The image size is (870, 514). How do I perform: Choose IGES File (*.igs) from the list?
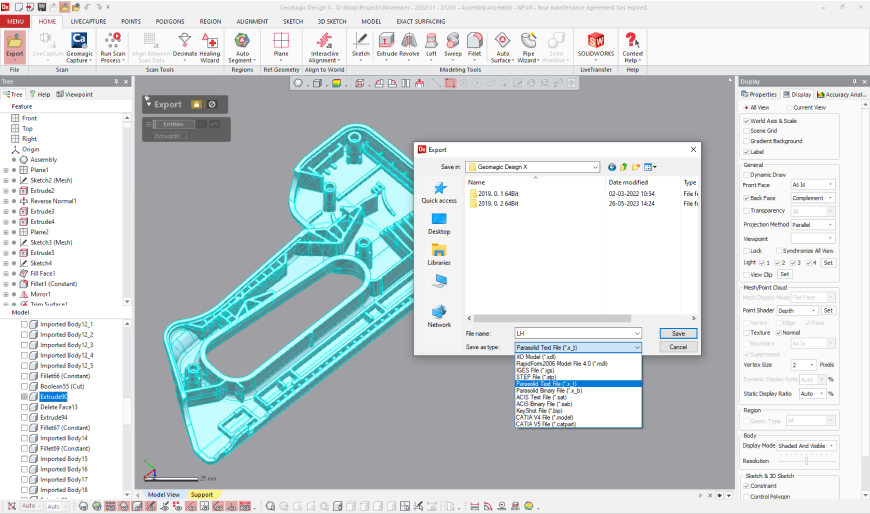pos(578,370)
